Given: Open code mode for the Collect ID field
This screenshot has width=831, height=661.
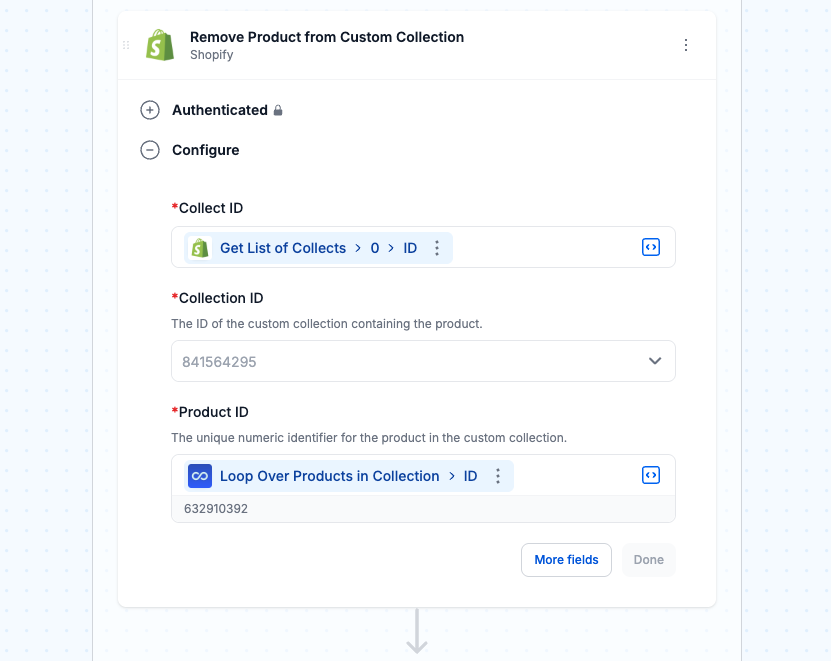Looking at the screenshot, I should [x=651, y=247].
